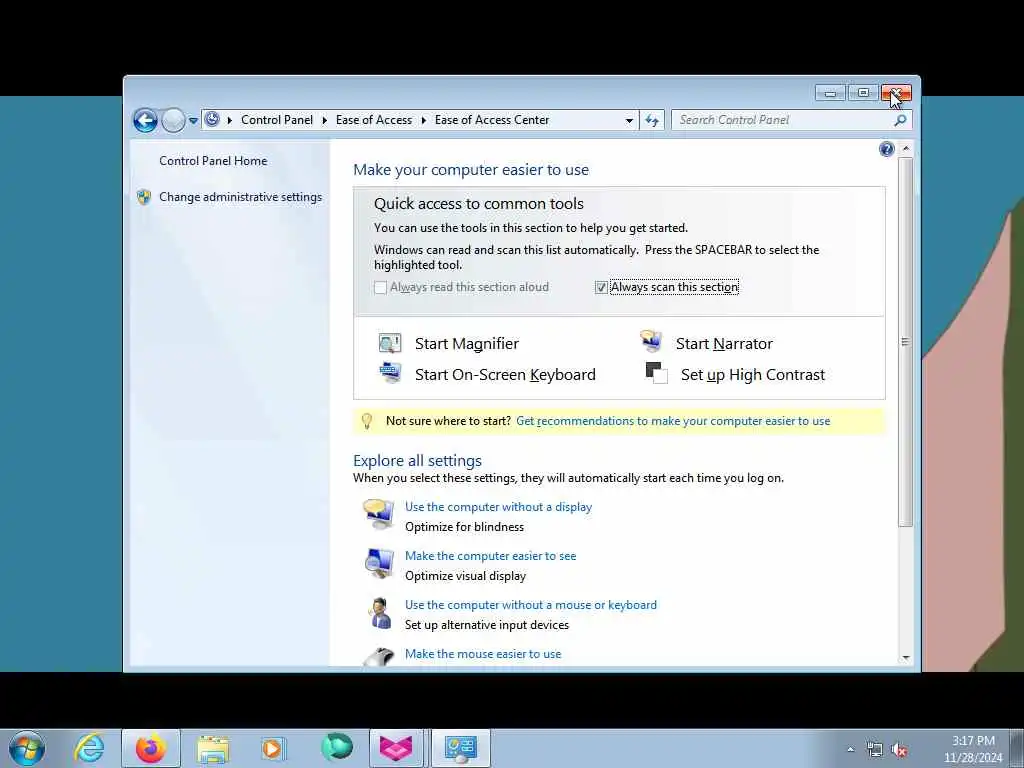The image size is (1024, 768).
Task: Click the muted volume tray icon
Action: [899, 750]
